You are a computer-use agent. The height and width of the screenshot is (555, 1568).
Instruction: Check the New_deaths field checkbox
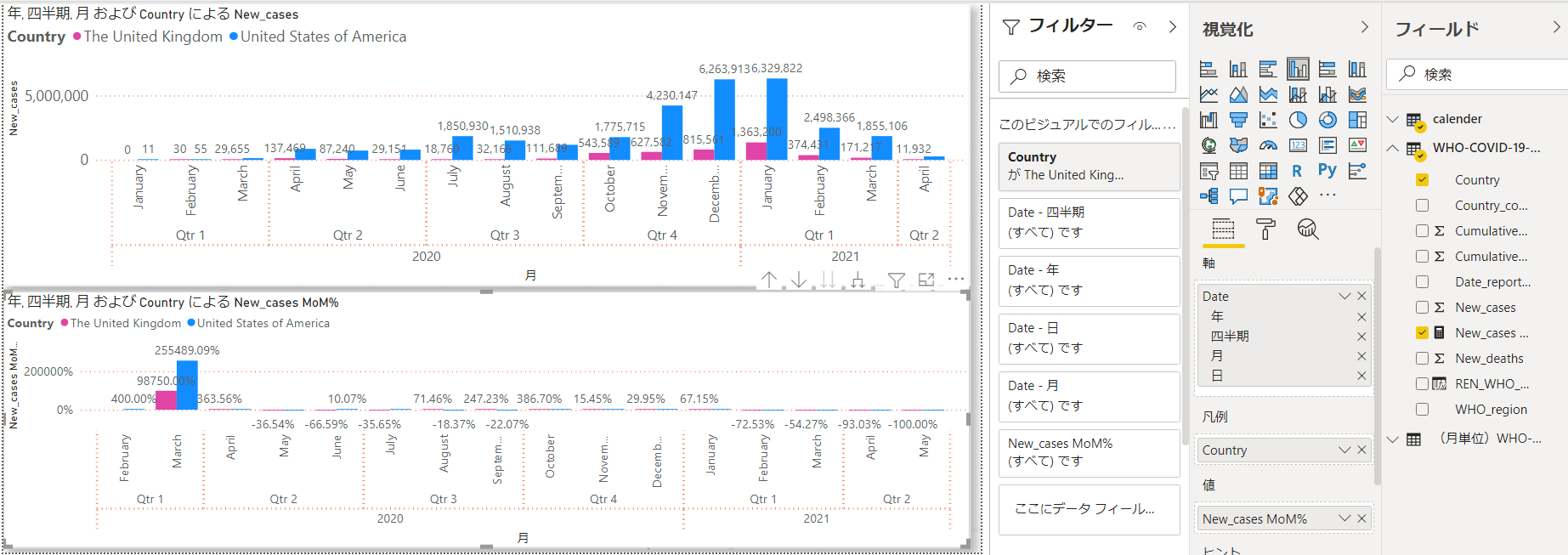tap(1422, 358)
